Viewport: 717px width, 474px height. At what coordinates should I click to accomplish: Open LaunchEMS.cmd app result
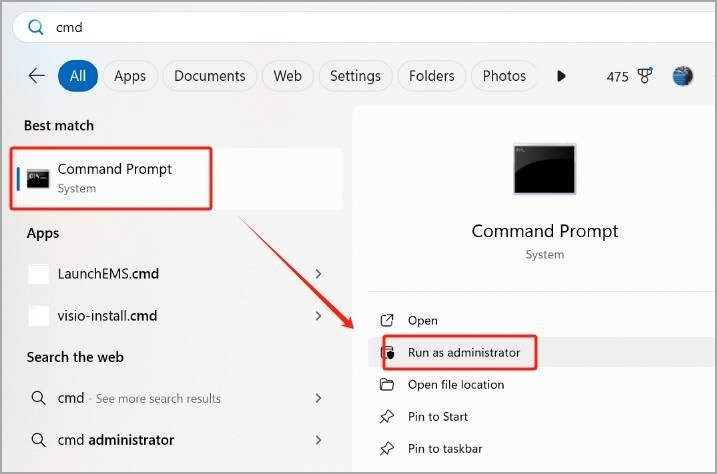click(x=177, y=274)
